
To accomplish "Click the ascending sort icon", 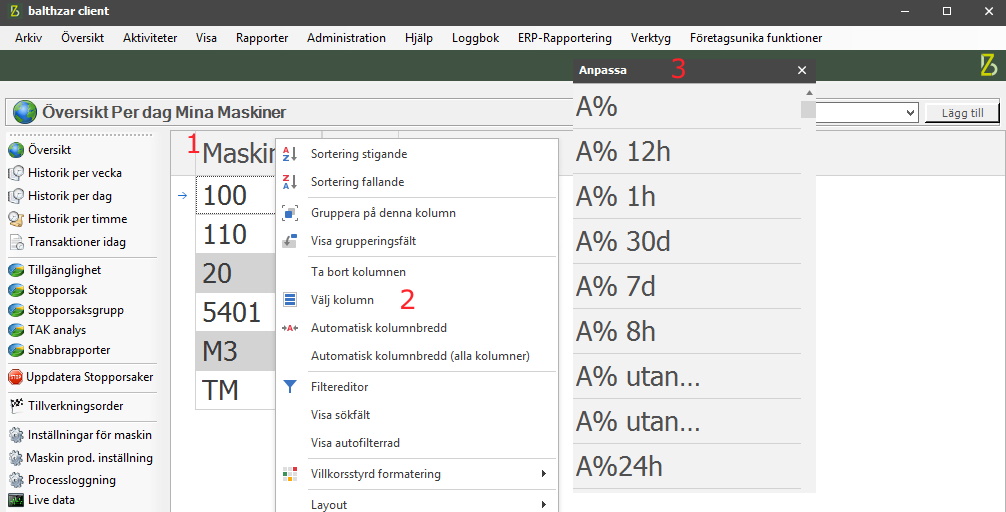I will pos(290,154).
